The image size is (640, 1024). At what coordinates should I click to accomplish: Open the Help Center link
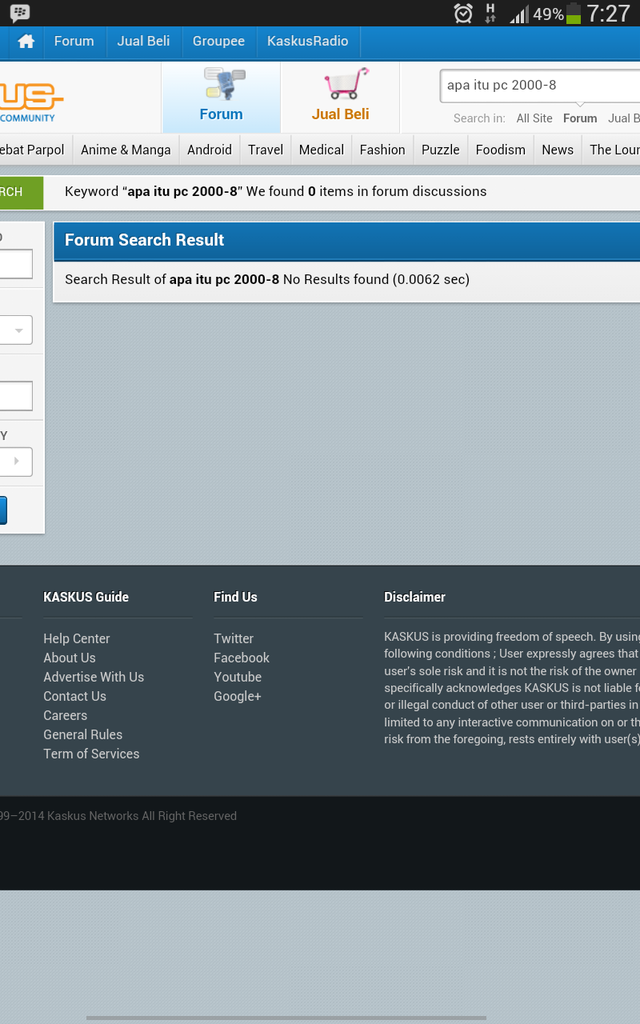pyautogui.click(x=76, y=639)
